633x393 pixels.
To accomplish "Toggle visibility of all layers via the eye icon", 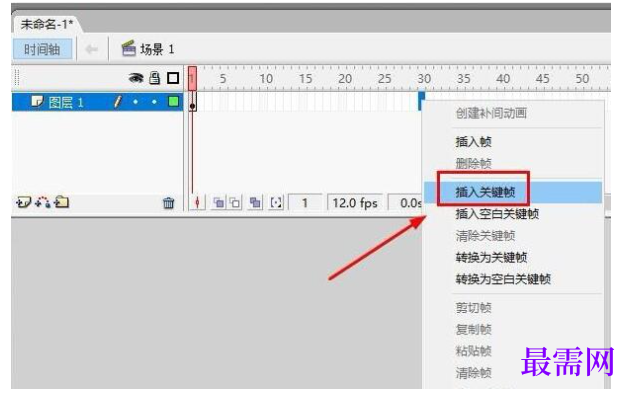I will 136,78.
